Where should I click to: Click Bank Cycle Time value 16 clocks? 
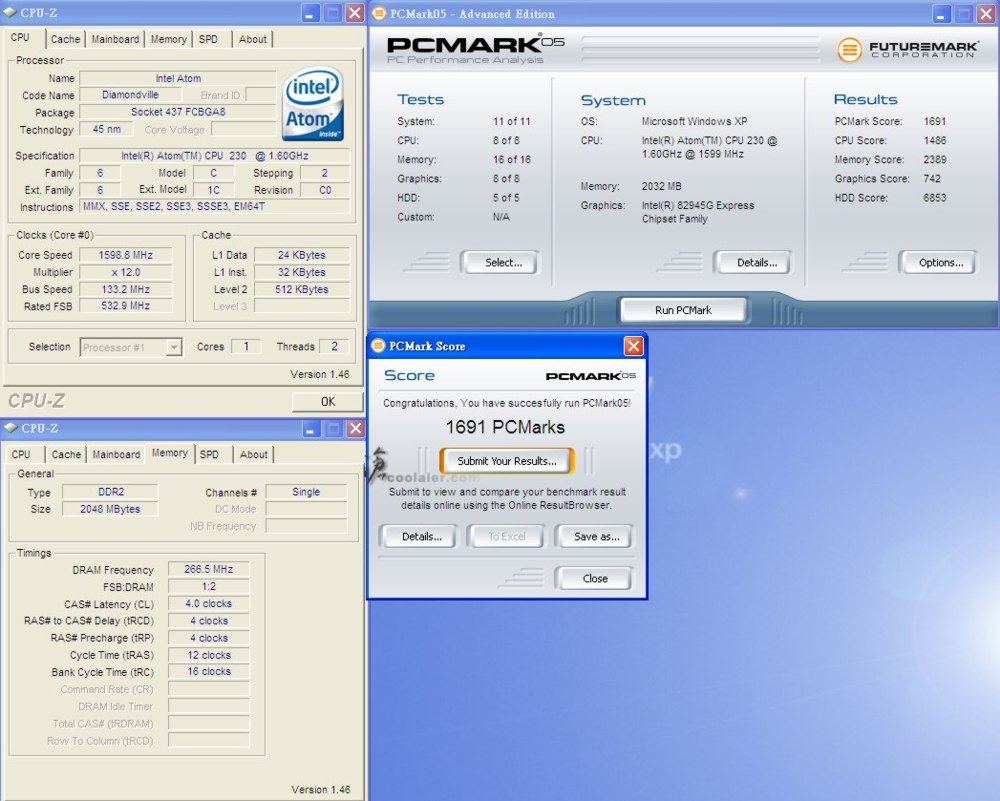coord(209,672)
